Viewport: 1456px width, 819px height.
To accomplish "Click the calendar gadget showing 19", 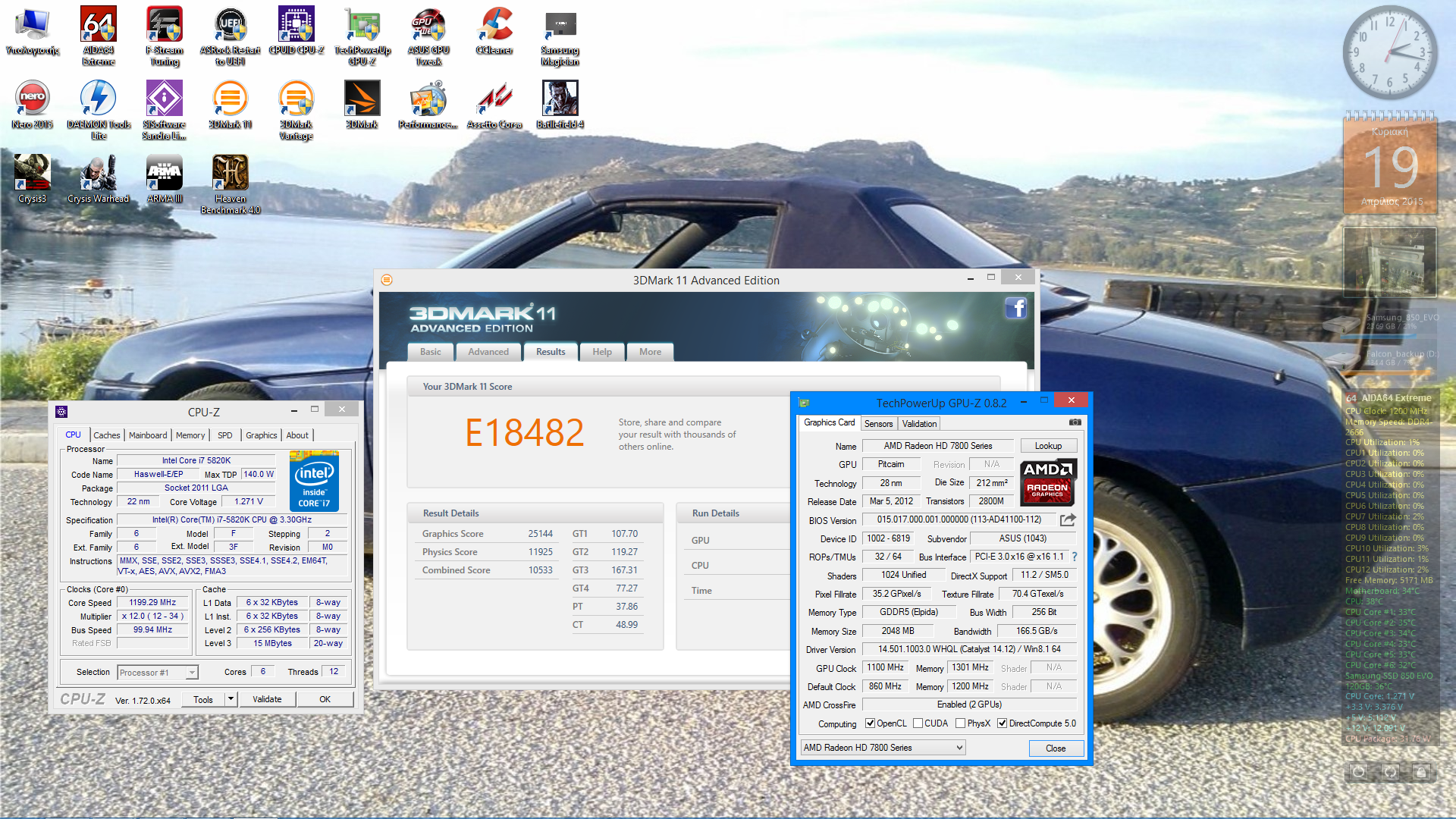I will point(1390,162).
